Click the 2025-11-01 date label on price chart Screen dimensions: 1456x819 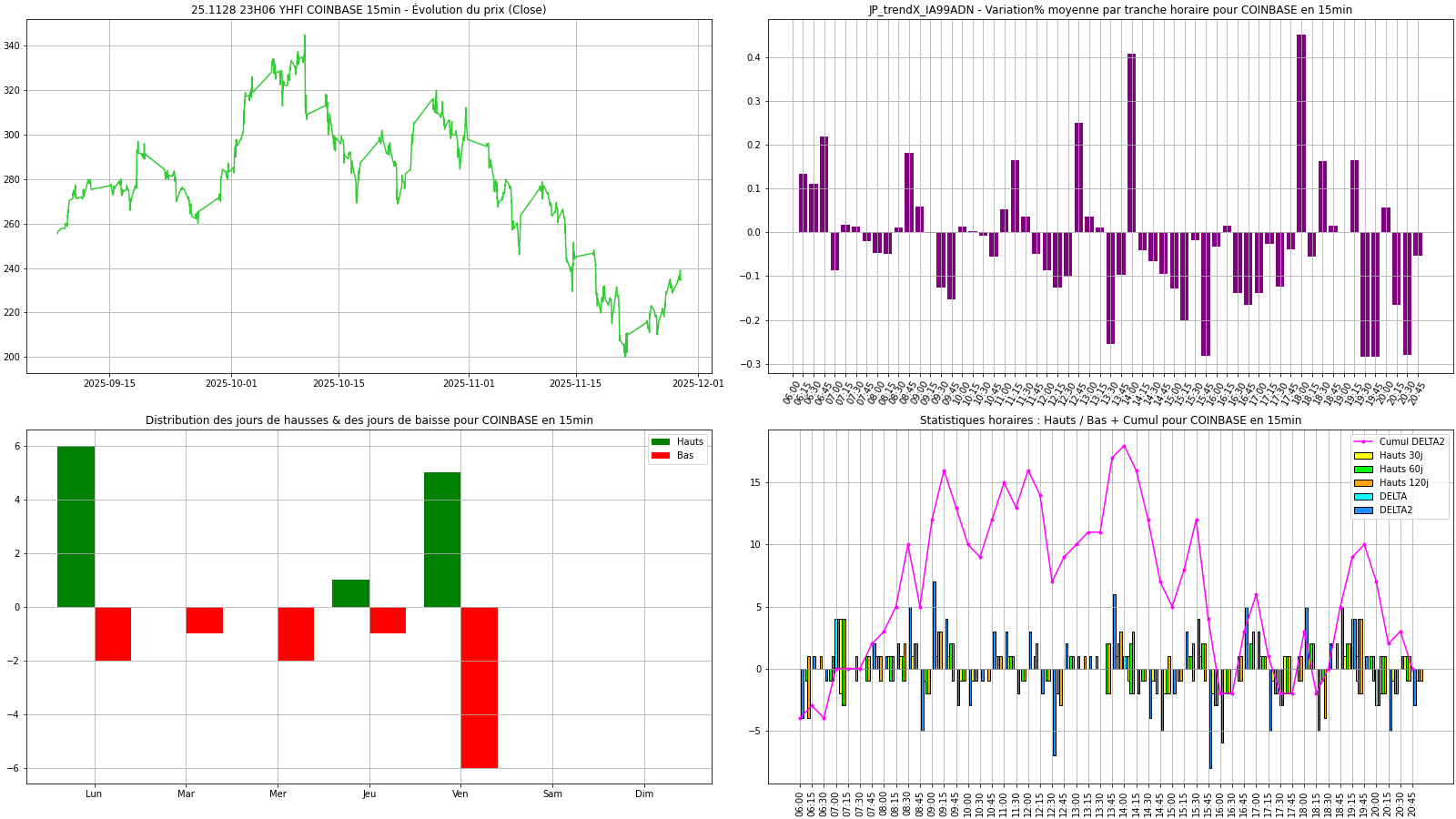[x=469, y=383]
